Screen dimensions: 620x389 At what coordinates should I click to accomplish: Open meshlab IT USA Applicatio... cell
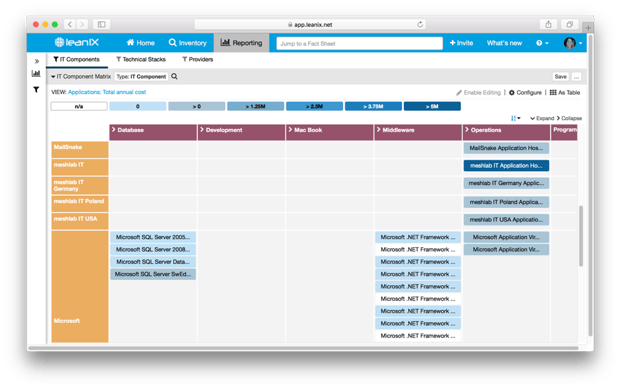[x=506, y=219]
